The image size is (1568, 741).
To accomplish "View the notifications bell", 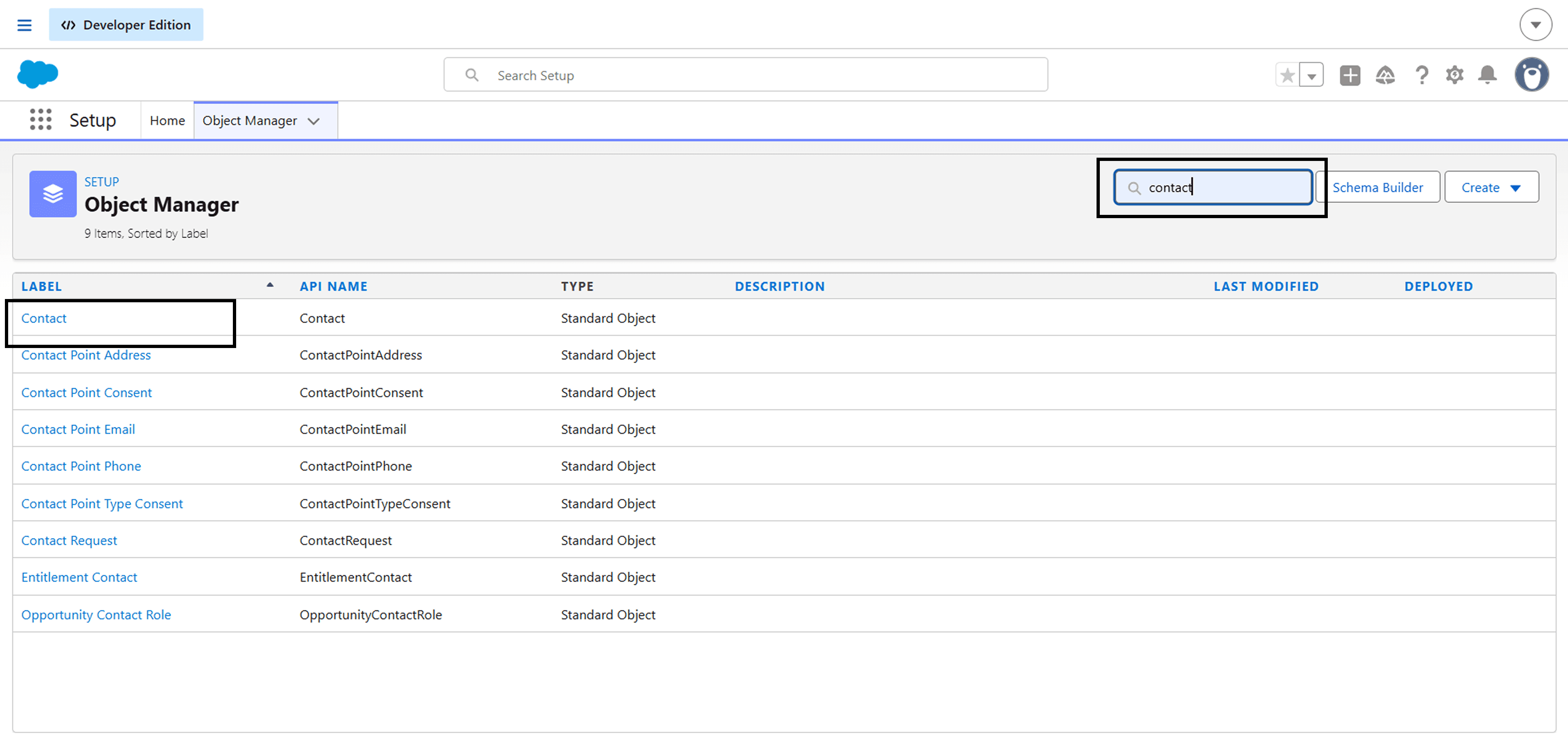I will click(1487, 76).
